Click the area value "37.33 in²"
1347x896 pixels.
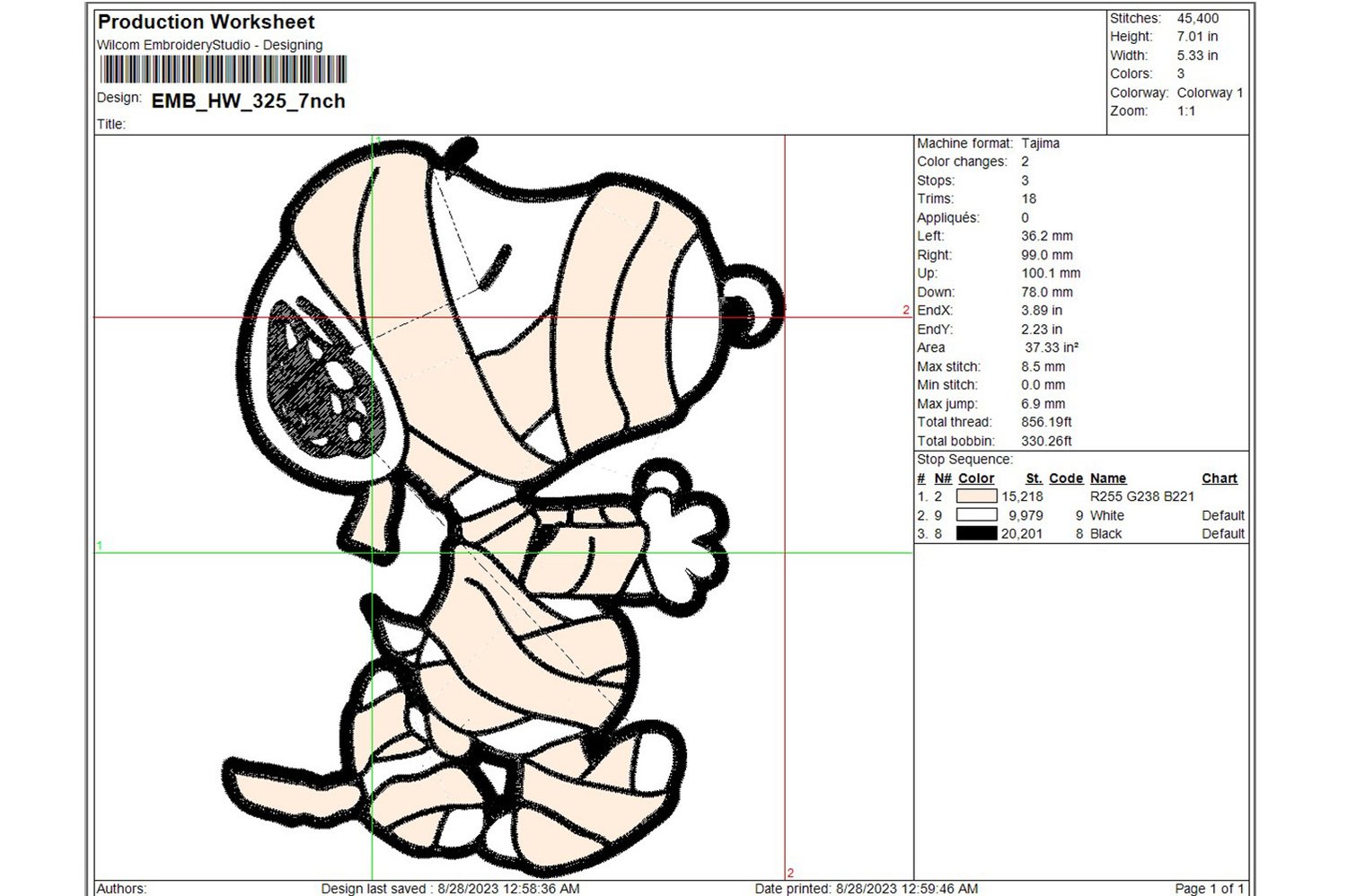tap(1052, 347)
